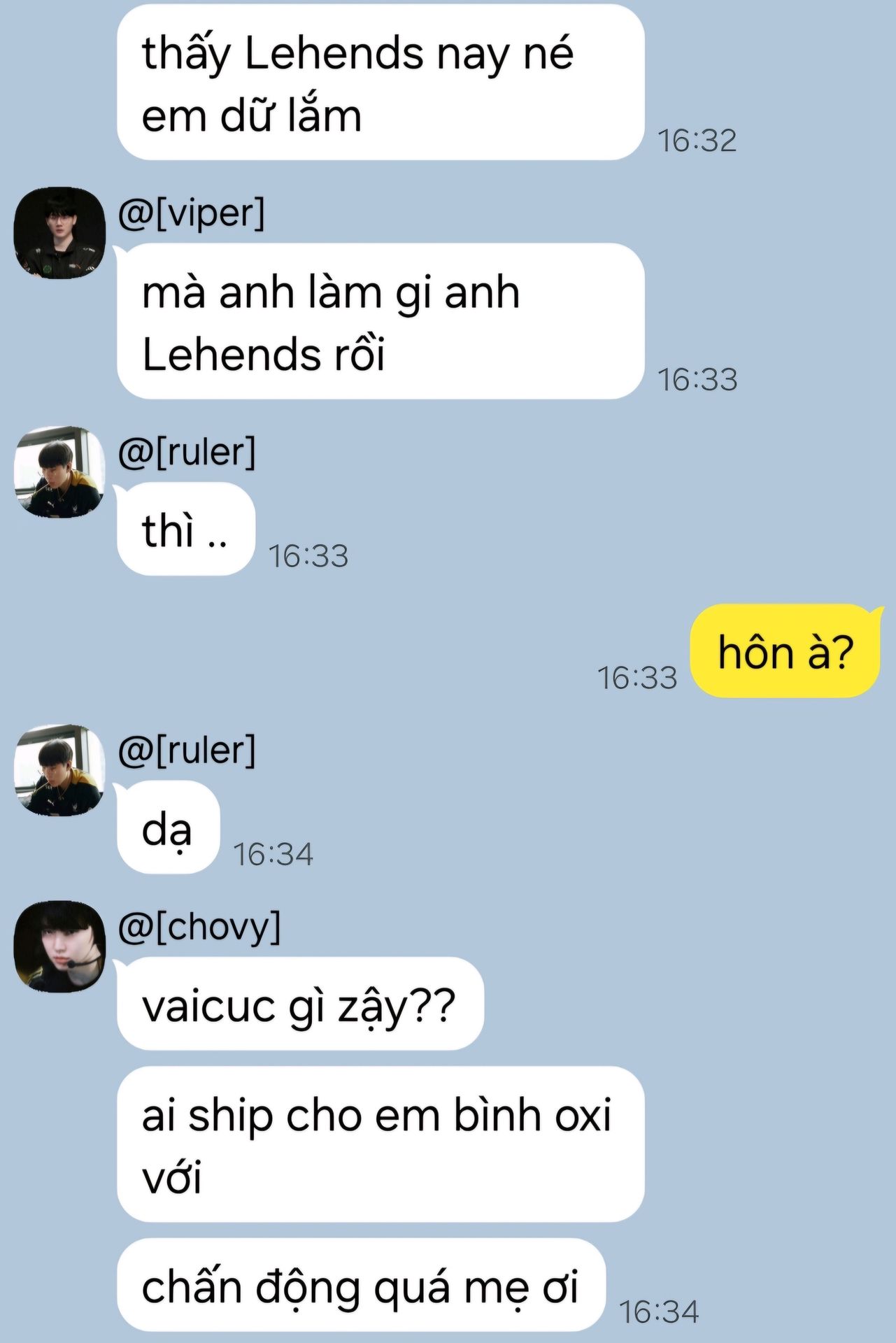Tap the 16:34 timestamp next to 'dạ'
Image resolution: width=896 pixels, height=1343 pixels.
coord(273,854)
